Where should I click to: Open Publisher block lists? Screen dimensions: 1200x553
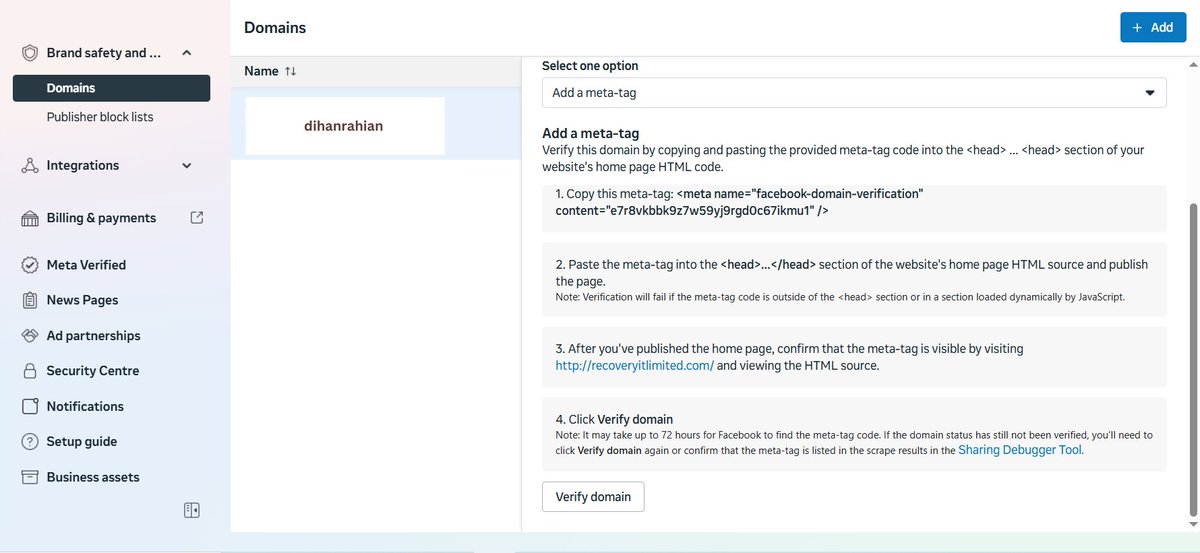(x=100, y=117)
